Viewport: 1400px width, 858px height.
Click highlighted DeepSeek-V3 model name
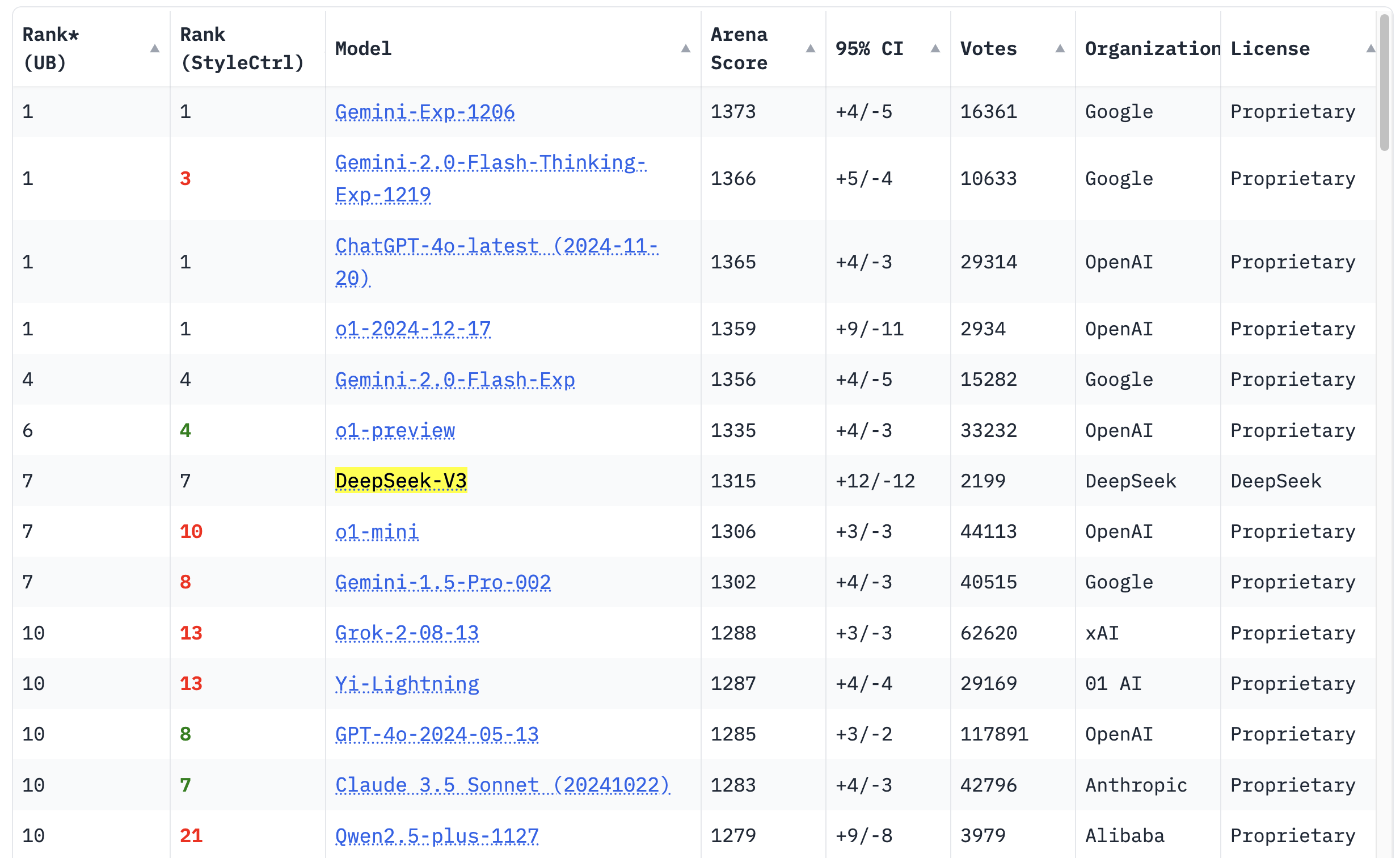[401, 481]
